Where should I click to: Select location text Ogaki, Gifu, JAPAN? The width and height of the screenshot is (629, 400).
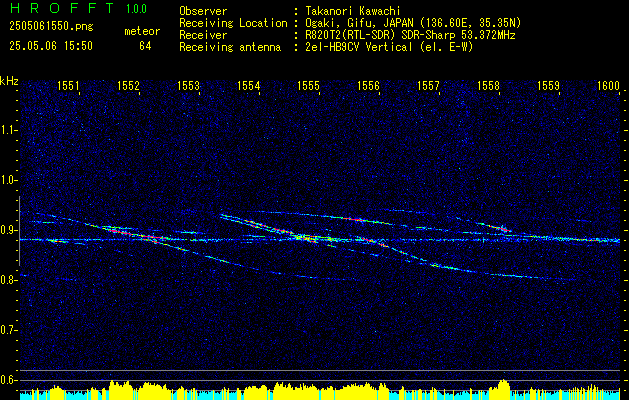tap(357, 23)
